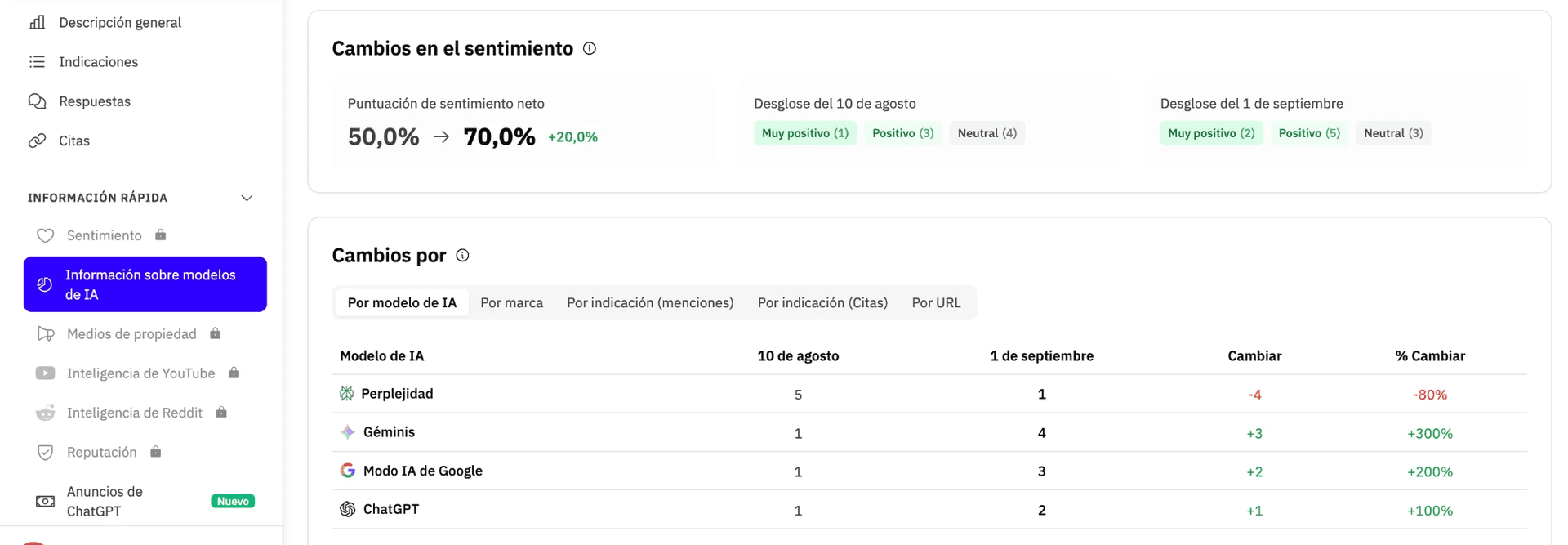Click the 1 de septiembre column header

[1041, 356]
